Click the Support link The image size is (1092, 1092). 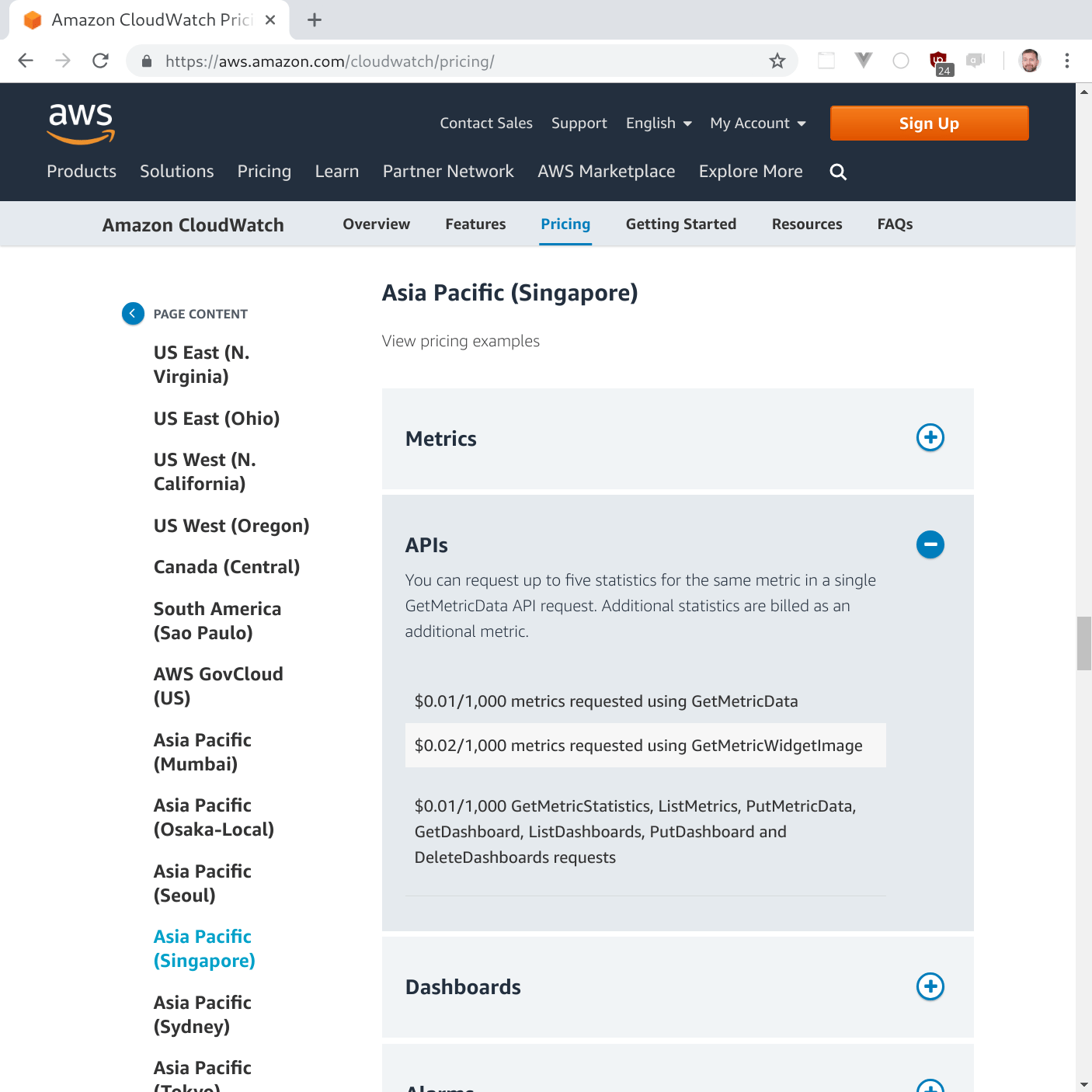pyautogui.click(x=579, y=123)
